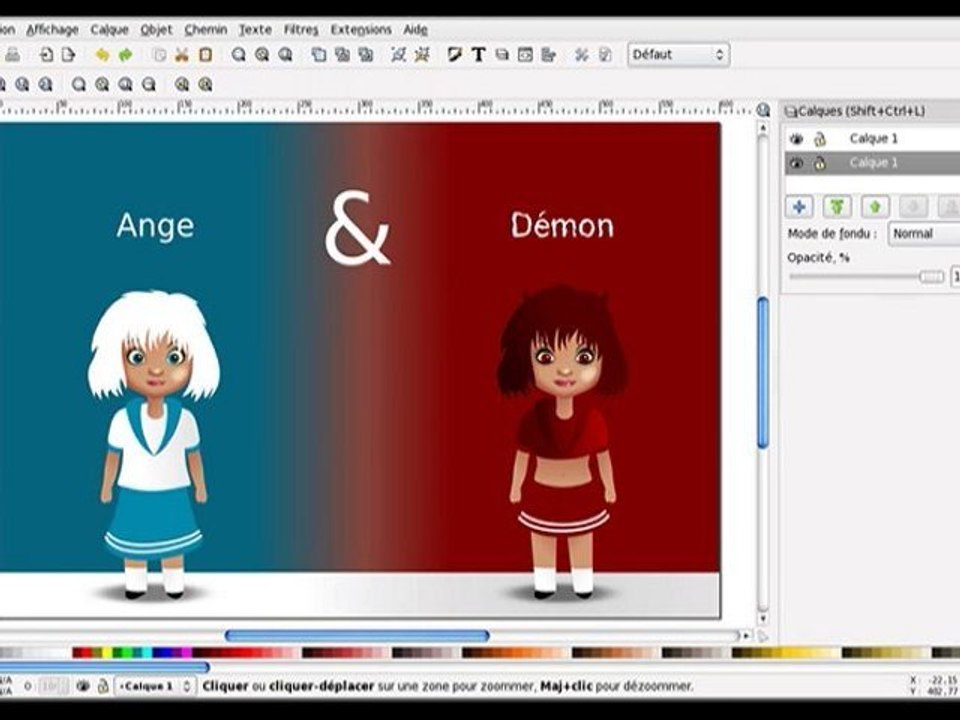This screenshot has width=960, height=720.
Task: Open the Extensions menu
Action: pyautogui.click(x=361, y=29)
